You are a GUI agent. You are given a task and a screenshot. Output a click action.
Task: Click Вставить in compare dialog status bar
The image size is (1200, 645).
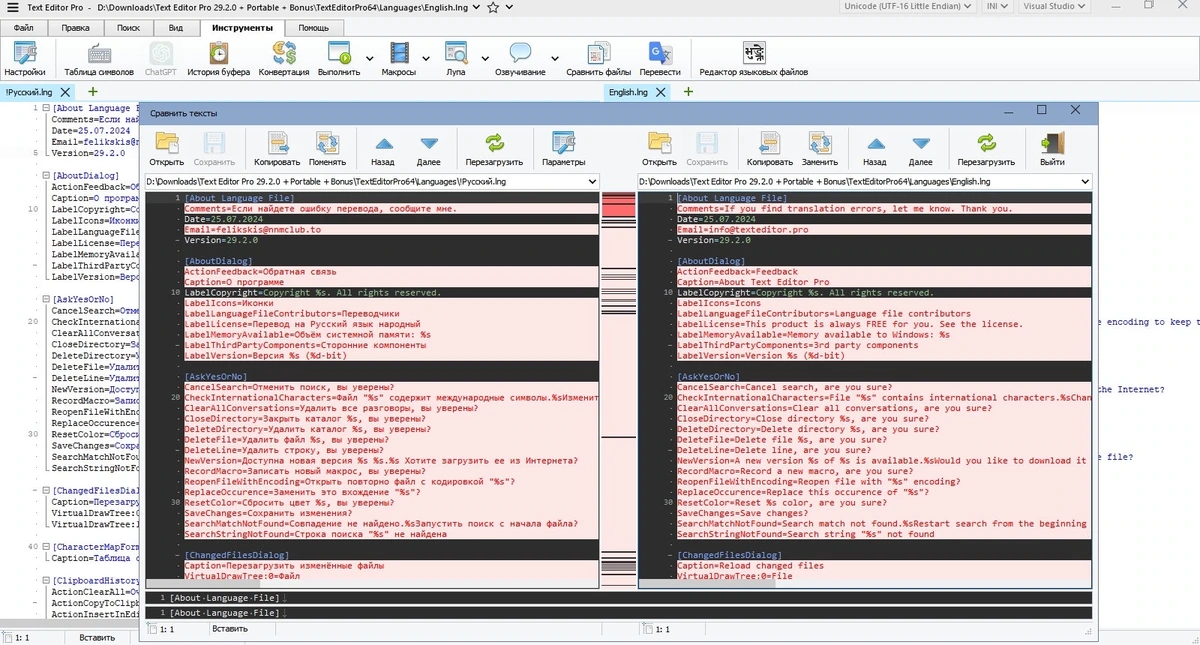tap(230, 629)
